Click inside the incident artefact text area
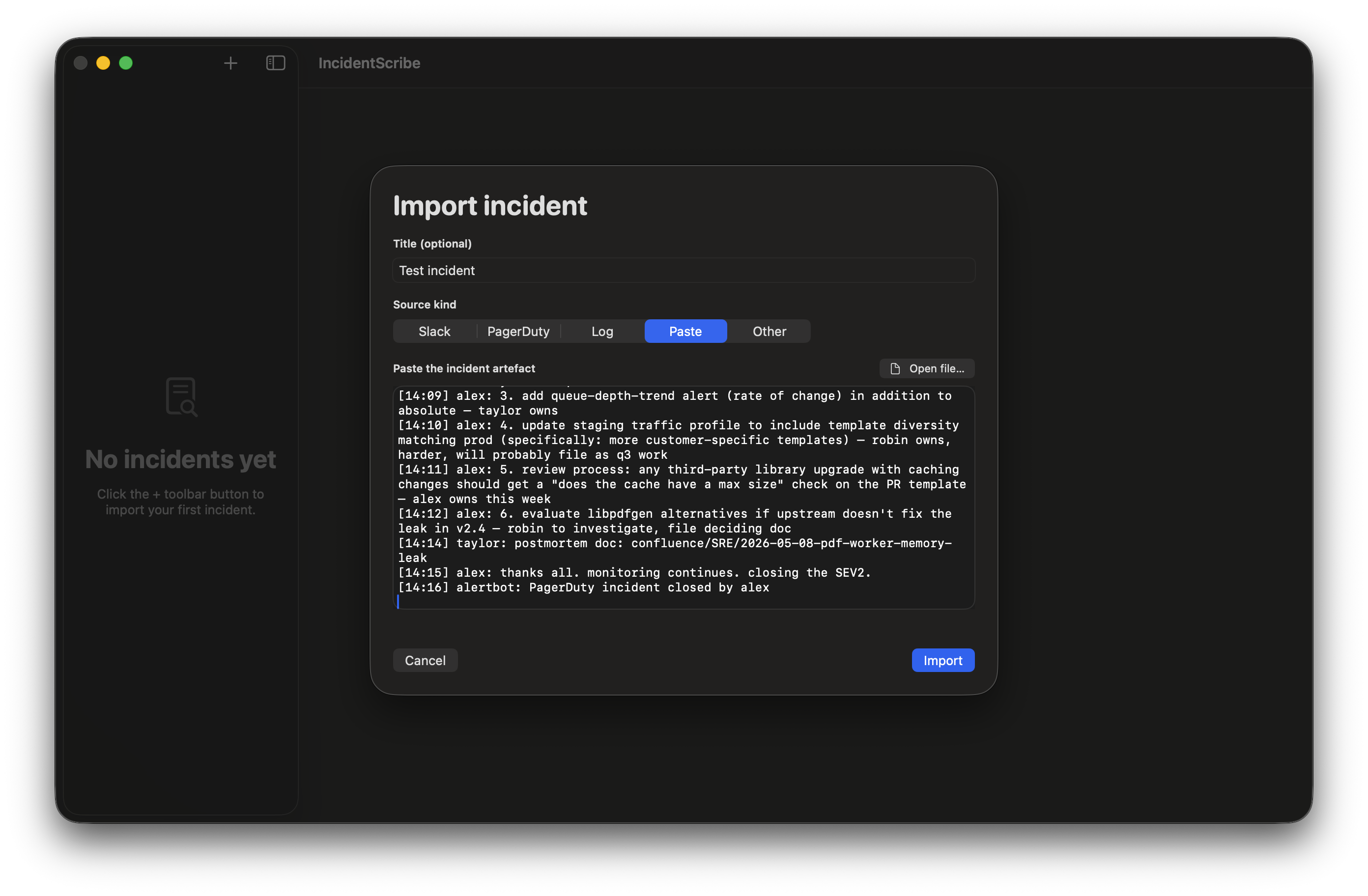 pos(684,498)
